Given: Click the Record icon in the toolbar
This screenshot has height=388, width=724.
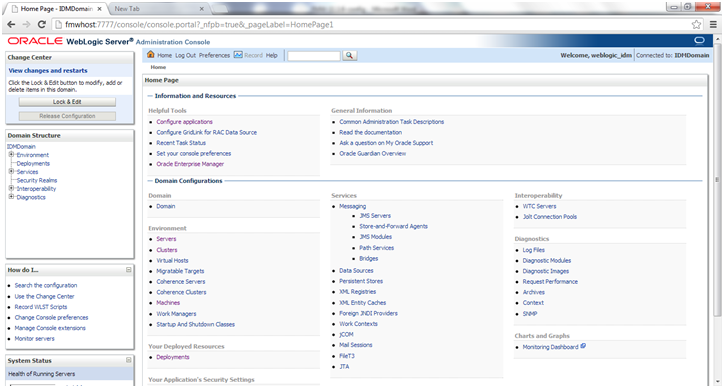Looking at the screenshot, I should click(238, 55).
